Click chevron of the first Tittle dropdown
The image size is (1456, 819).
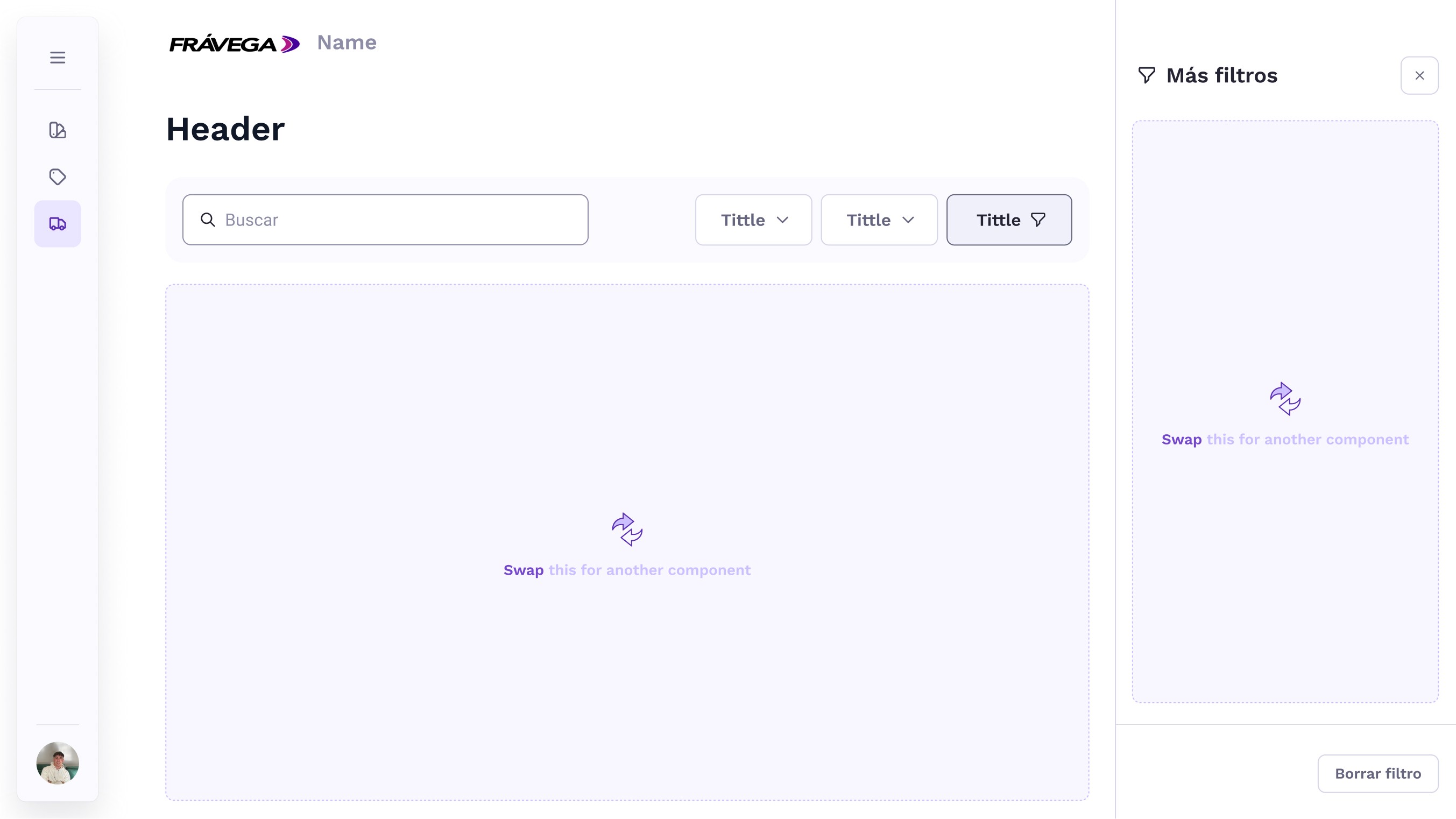tap(782, 220)
